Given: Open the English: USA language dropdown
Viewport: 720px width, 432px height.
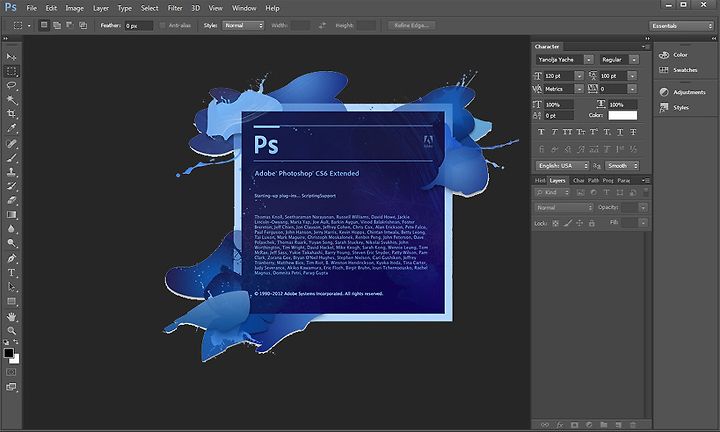Looking at the screenshot, I should click(562, 166).
